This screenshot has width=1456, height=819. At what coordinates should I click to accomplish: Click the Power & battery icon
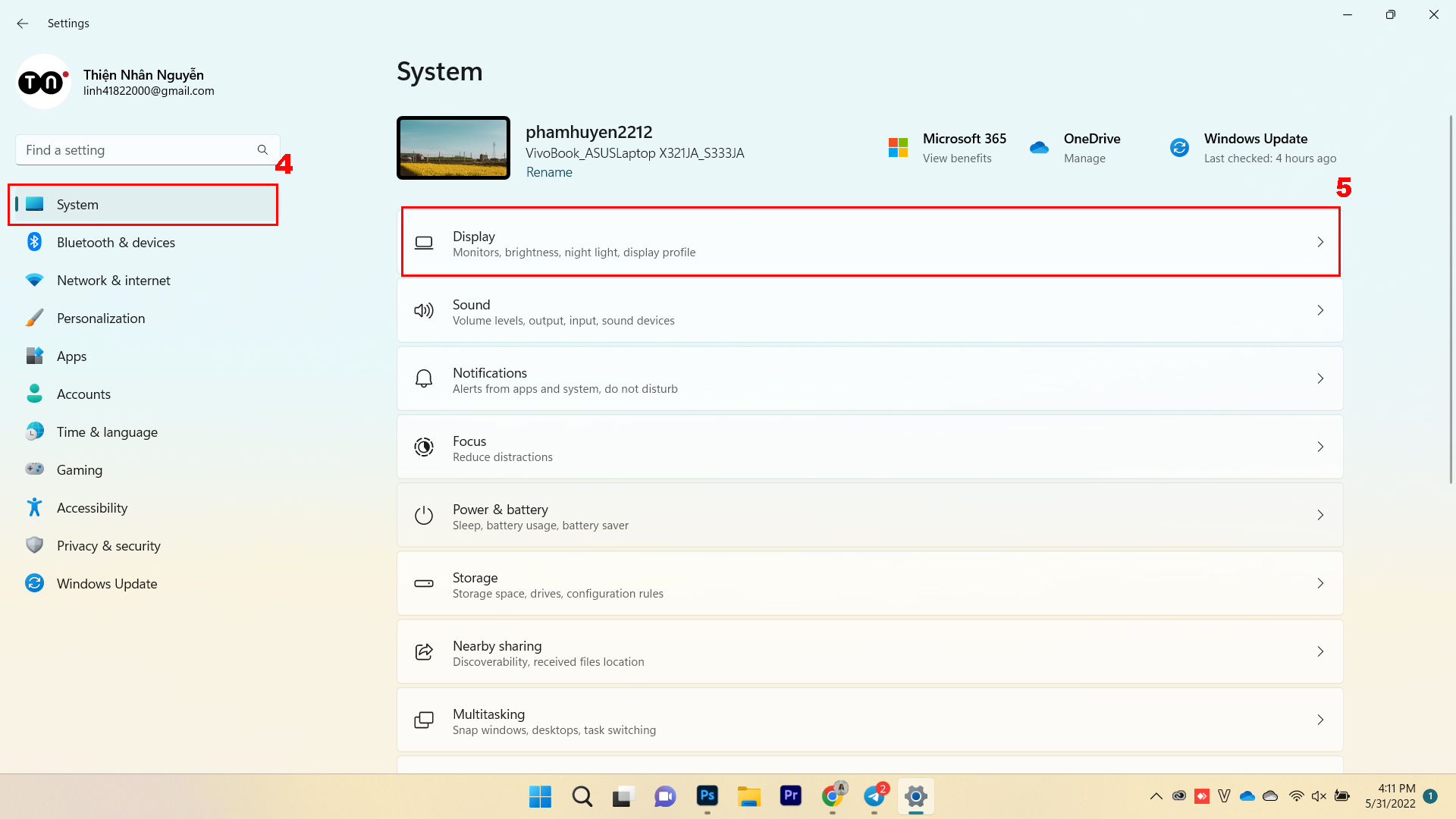(424, 515)
